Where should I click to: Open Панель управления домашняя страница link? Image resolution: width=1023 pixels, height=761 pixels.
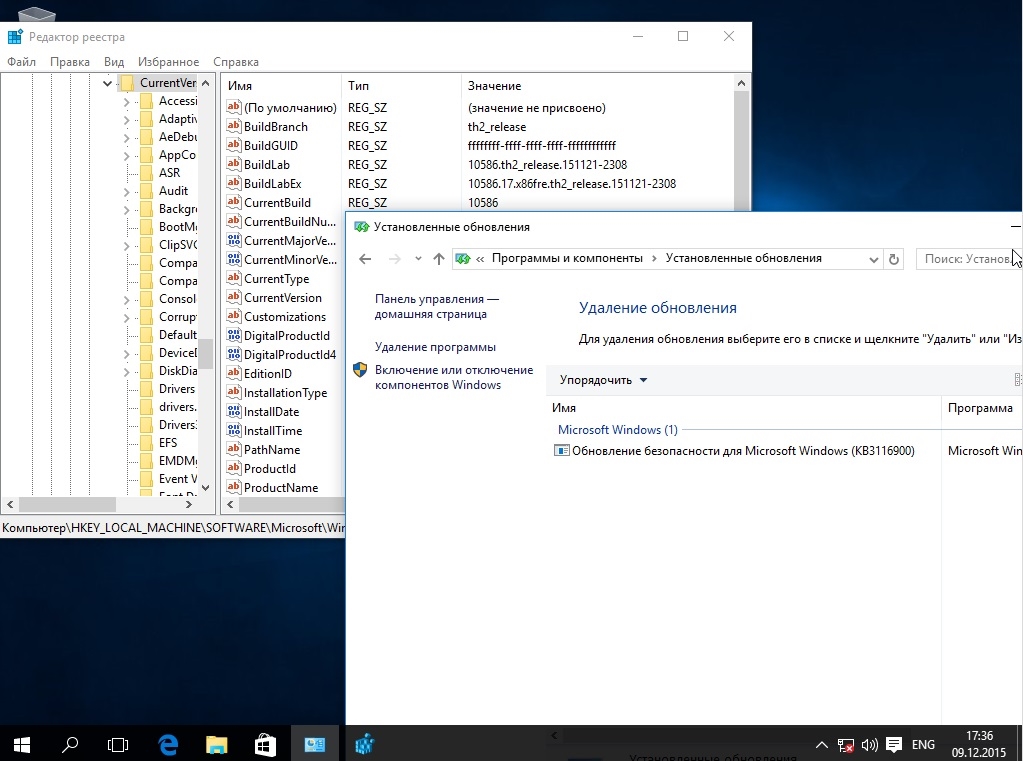[436, 306]
